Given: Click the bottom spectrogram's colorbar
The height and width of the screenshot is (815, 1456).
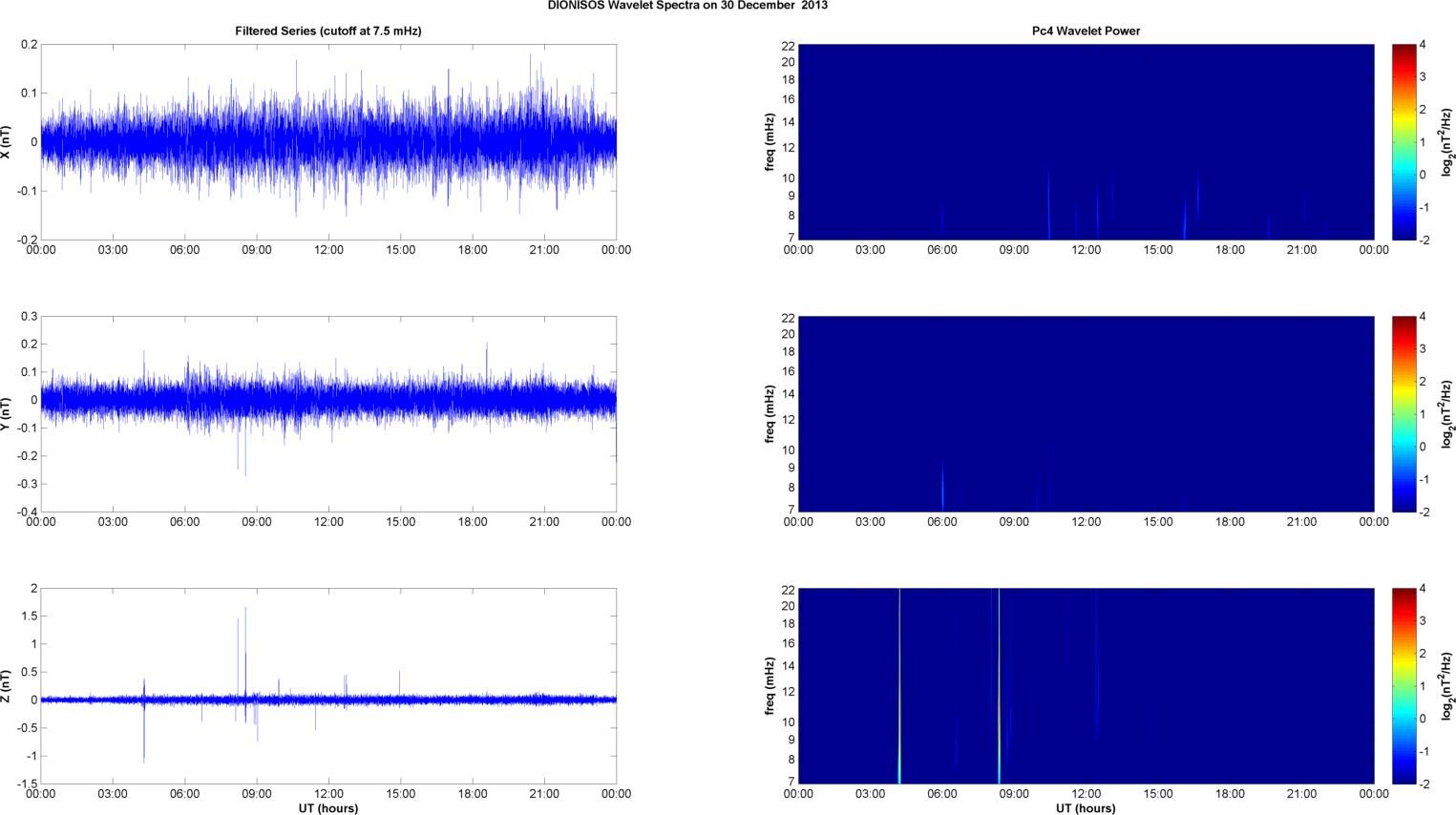Looking at the screenshot, I should [x=1403, y=685].
